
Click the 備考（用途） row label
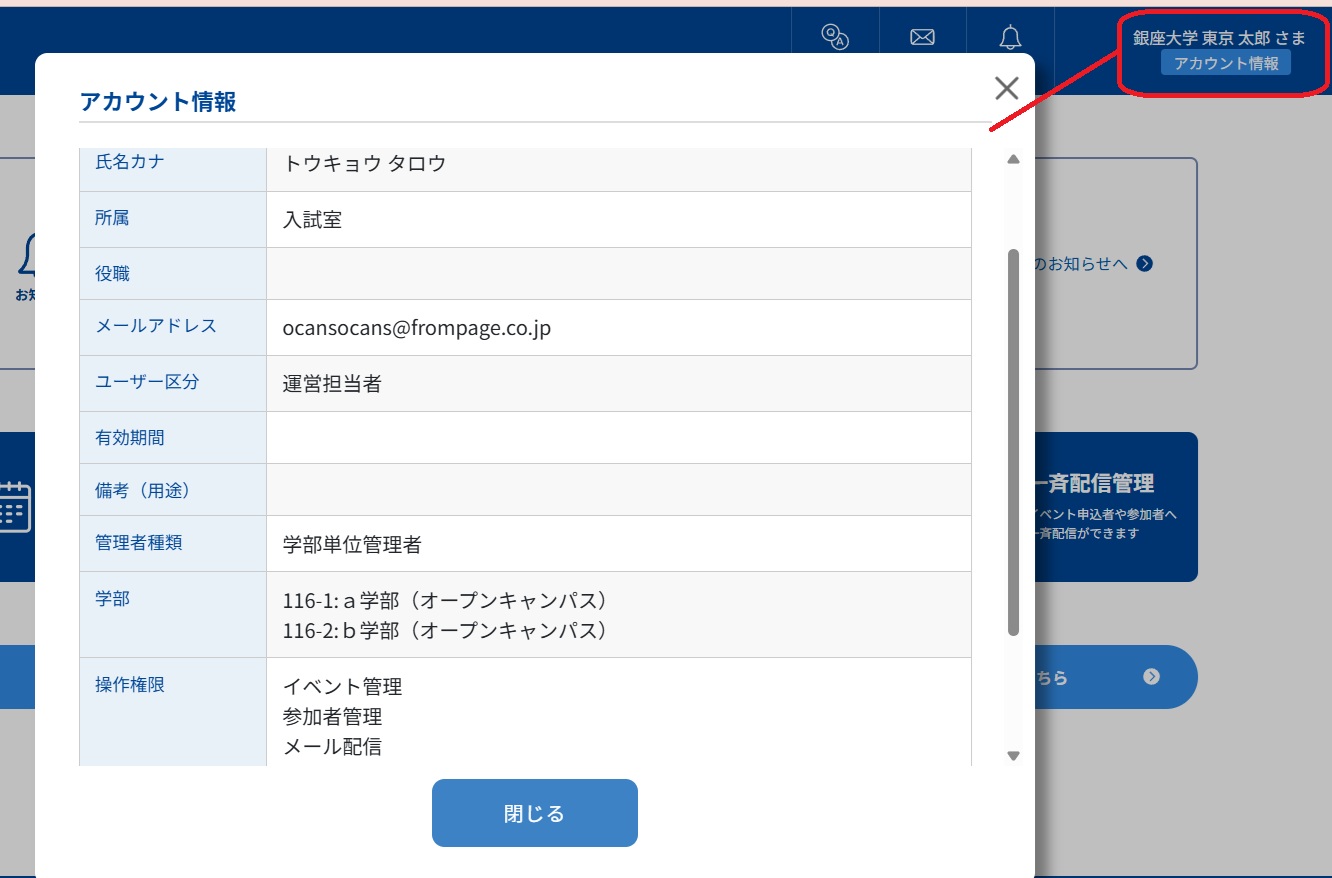[x=143, y=490]
